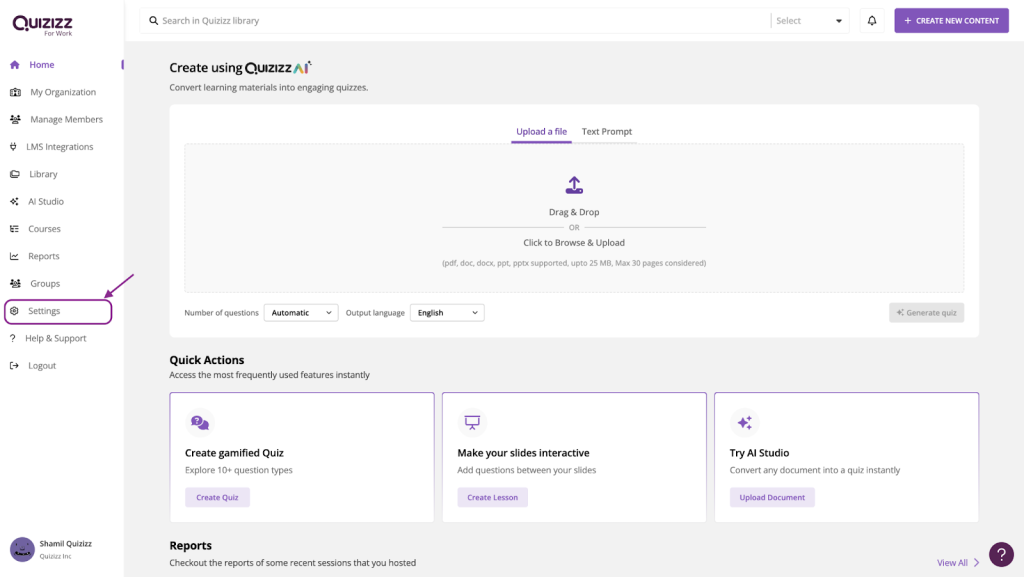Click the Shamil Quizizz profile avatar
The width and height of the screenshot is (1024, 577).
pos(22,549)
